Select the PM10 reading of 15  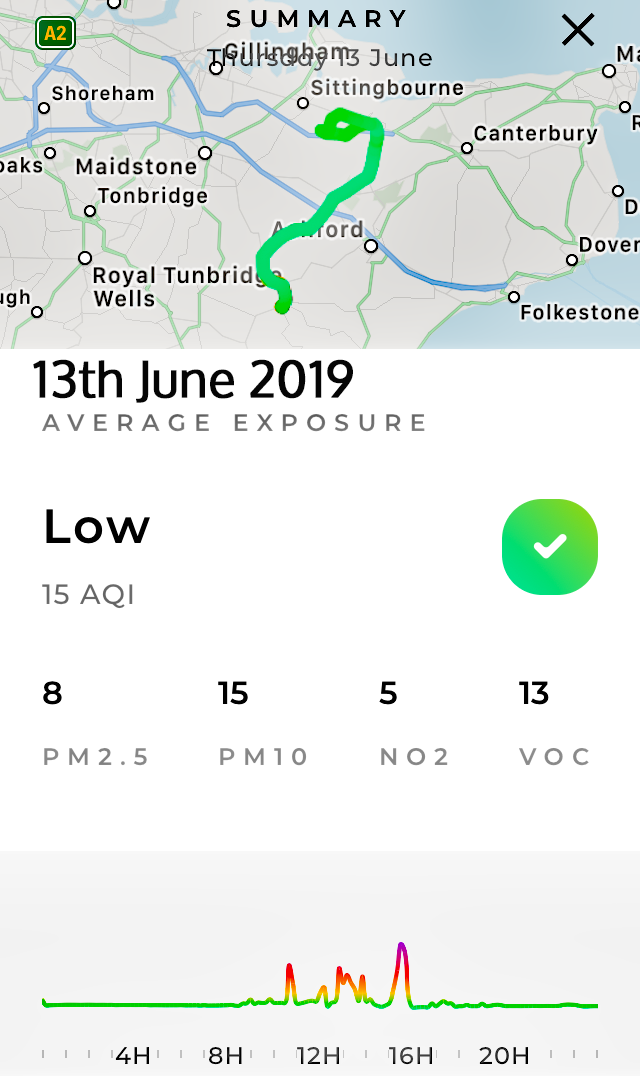click(x=233, y=693)
